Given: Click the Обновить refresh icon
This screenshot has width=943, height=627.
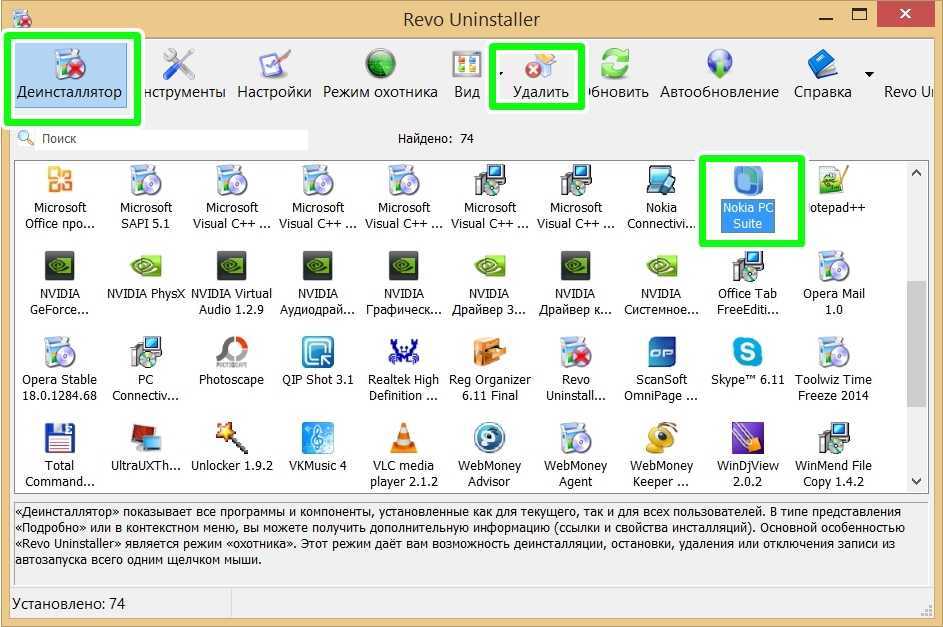Looking at the screenshot, I should pyautogui.click(x=614, y=75).
